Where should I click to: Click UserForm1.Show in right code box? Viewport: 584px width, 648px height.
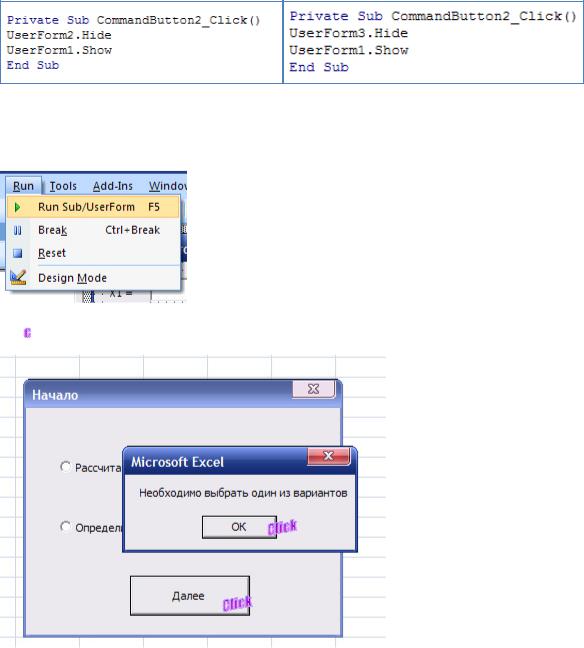[349, 50]
